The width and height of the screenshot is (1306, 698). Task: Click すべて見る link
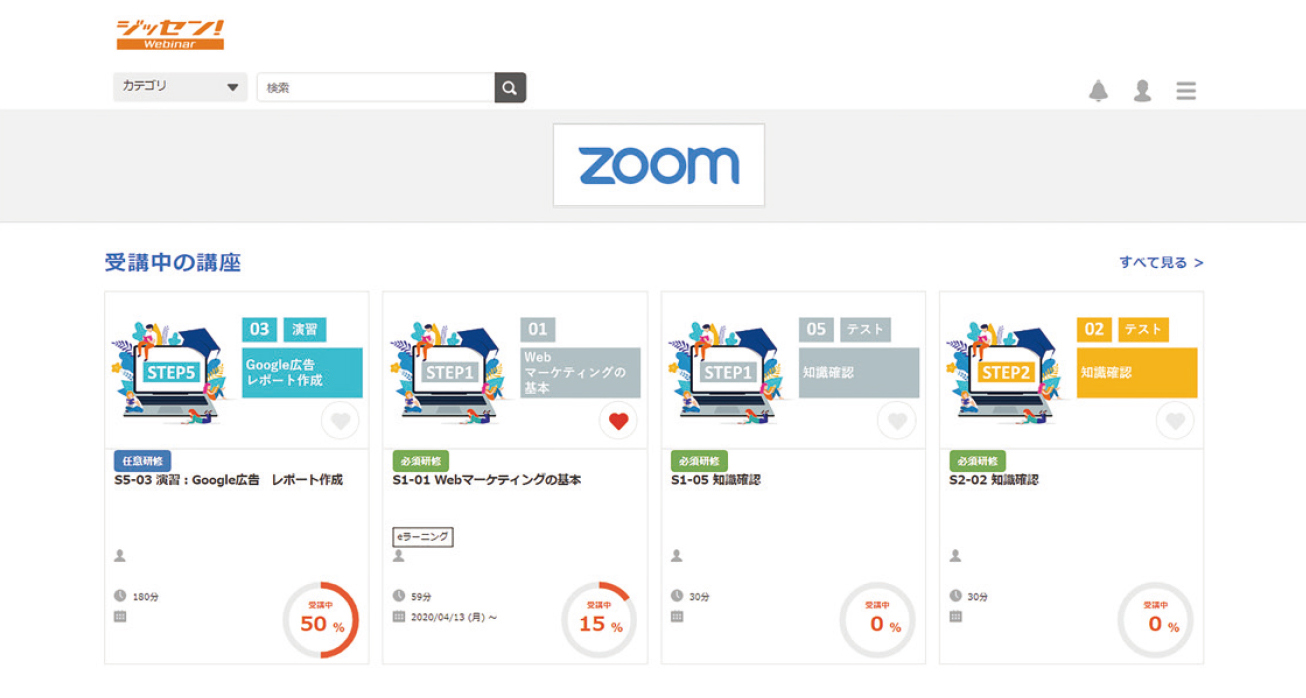pos(1160,263)
